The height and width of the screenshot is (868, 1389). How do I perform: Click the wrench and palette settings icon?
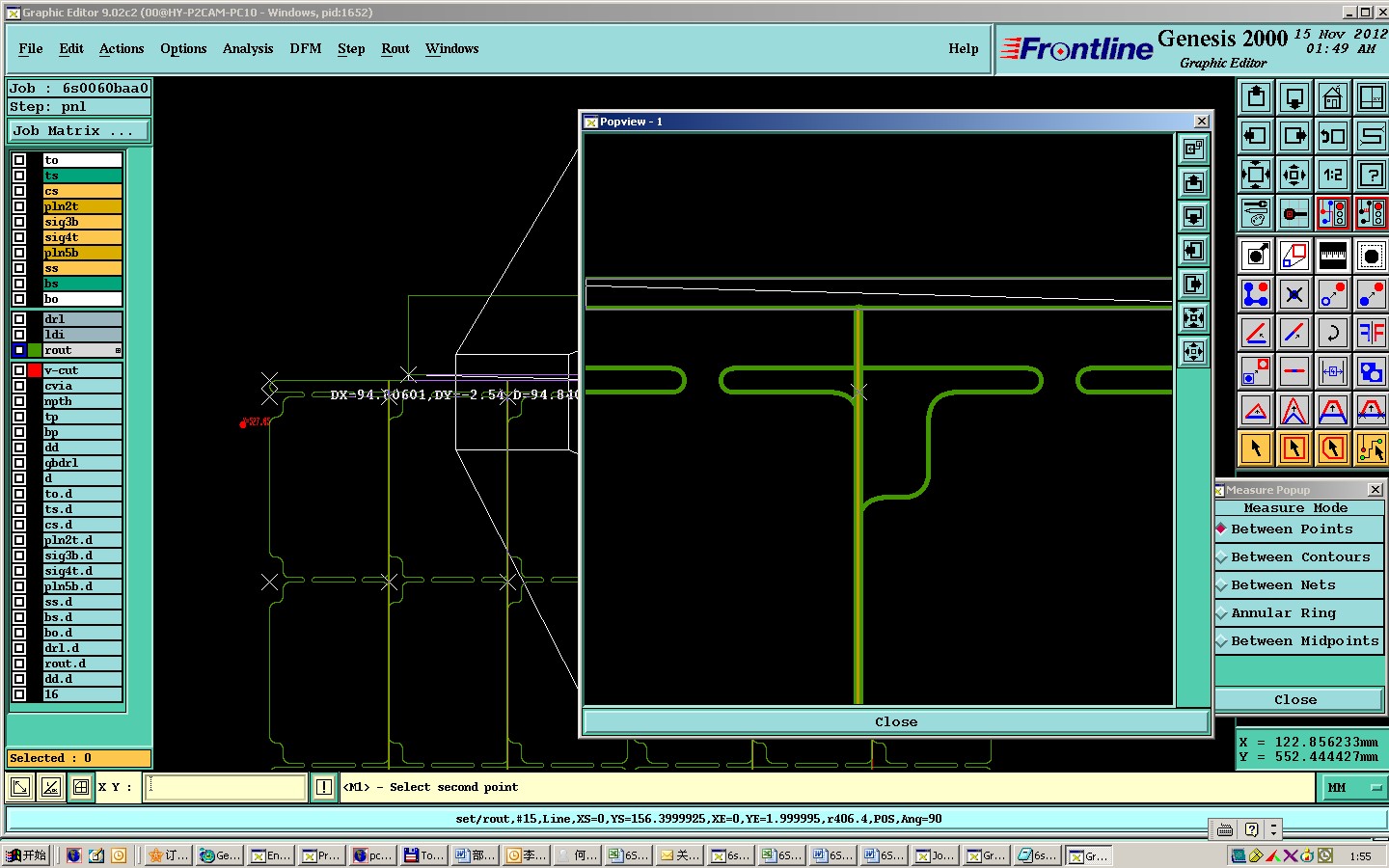[x=1256, y=213]
